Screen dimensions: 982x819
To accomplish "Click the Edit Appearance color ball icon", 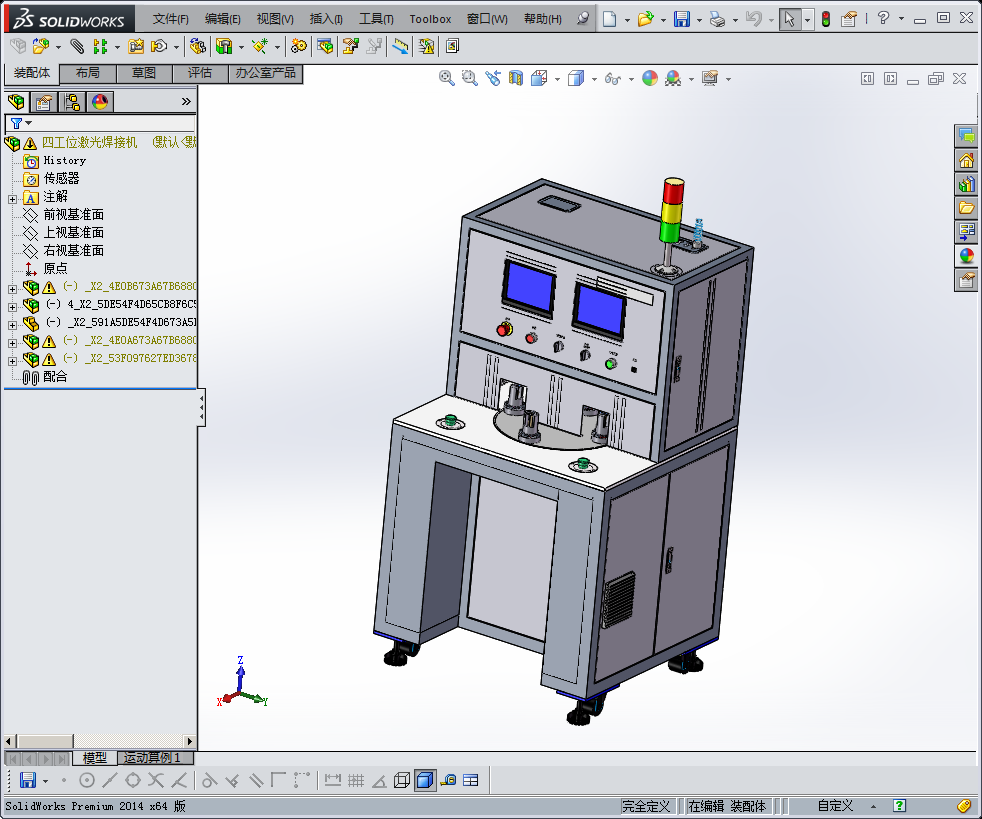I will [x=650, y=78].
